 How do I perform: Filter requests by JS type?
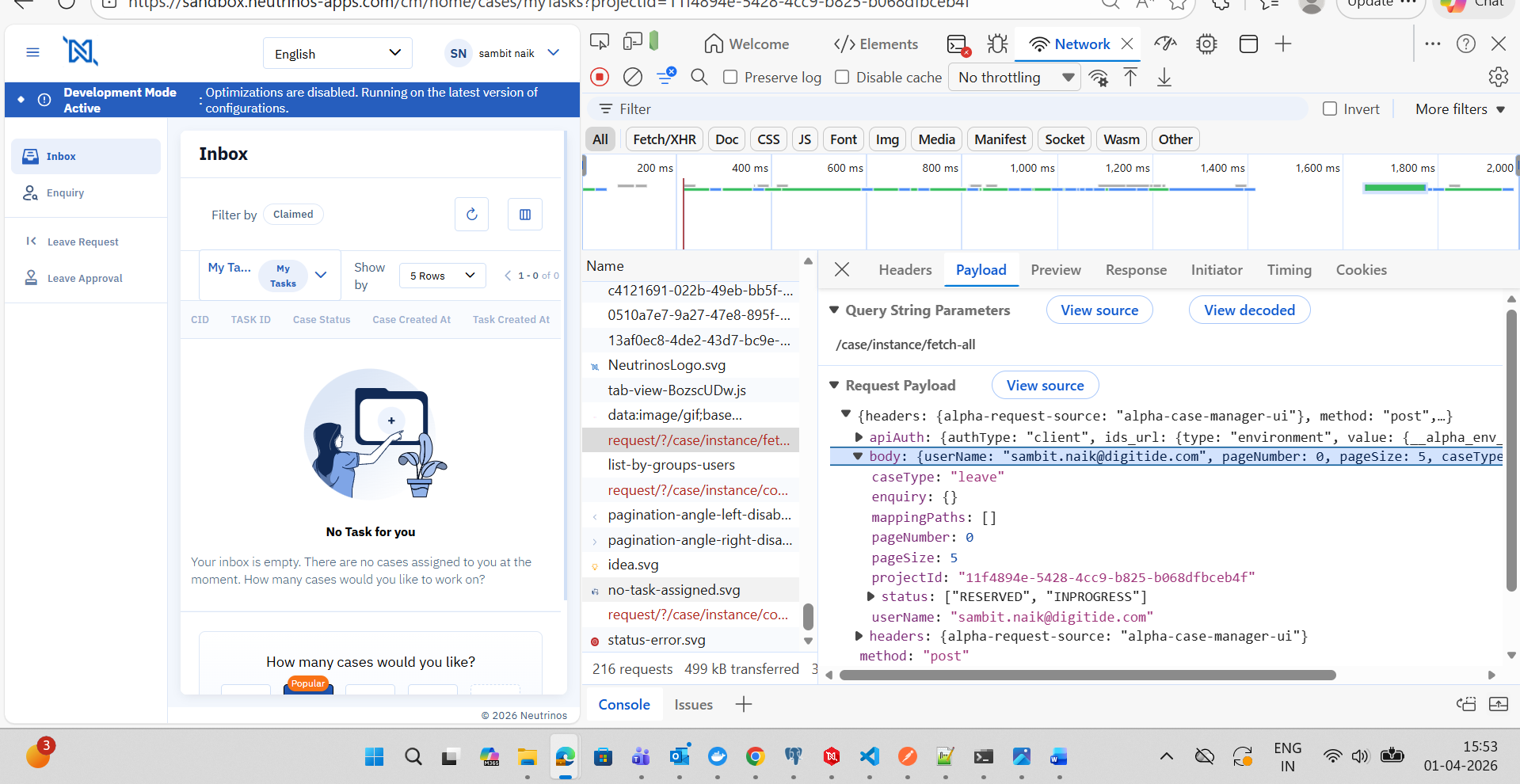click(x=805, y=139)
